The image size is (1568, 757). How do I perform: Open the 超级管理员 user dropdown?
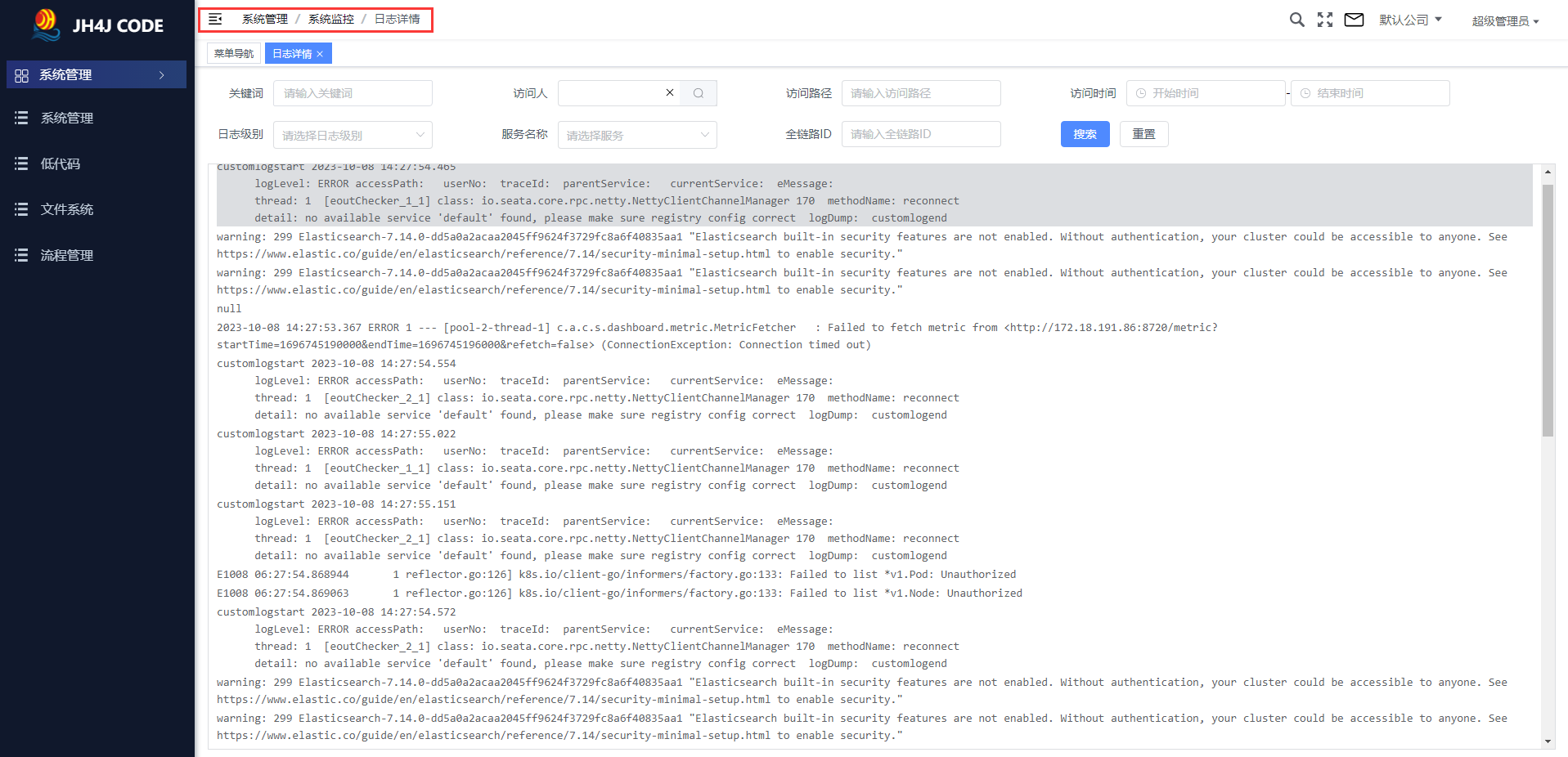[x=1505, y=21]
